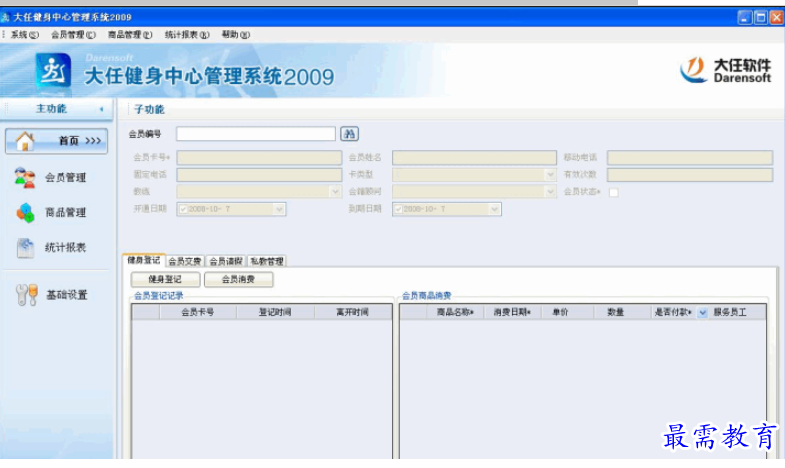This screenshot has height=468, width=785.
Task: Open 会员管理 sidebar people icon
Action: pyautogui.click(x=25, y=178)
